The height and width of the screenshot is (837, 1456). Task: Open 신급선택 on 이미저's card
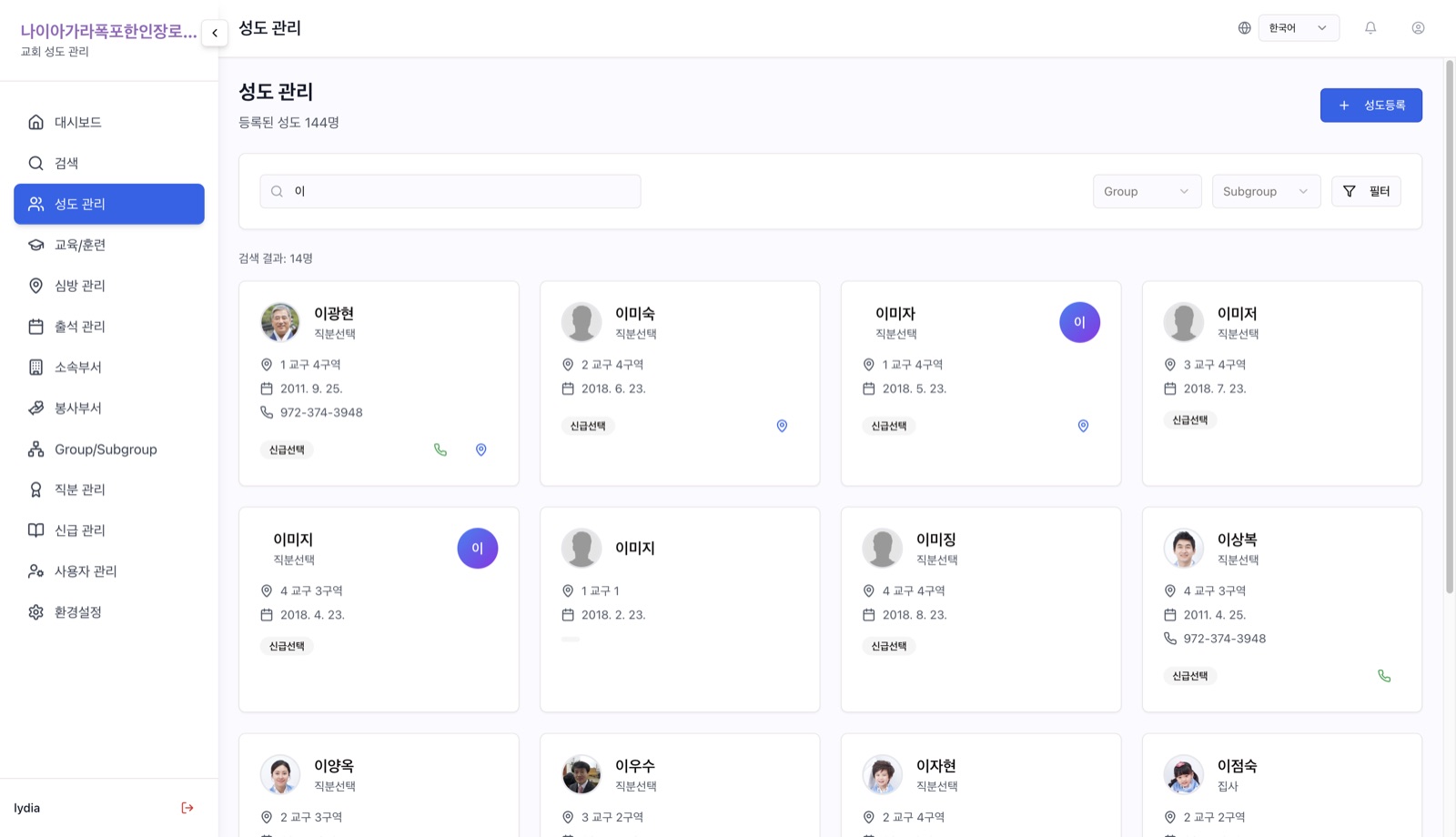coord(1190,420)
